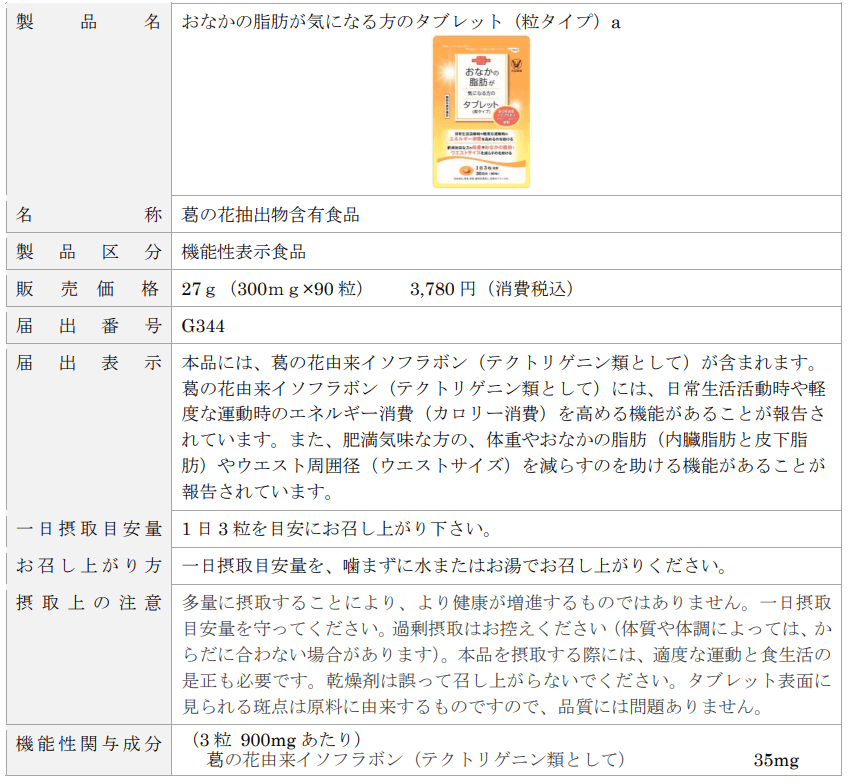
Task: Select the 製品区分 header cell
Action: point(88,252)
